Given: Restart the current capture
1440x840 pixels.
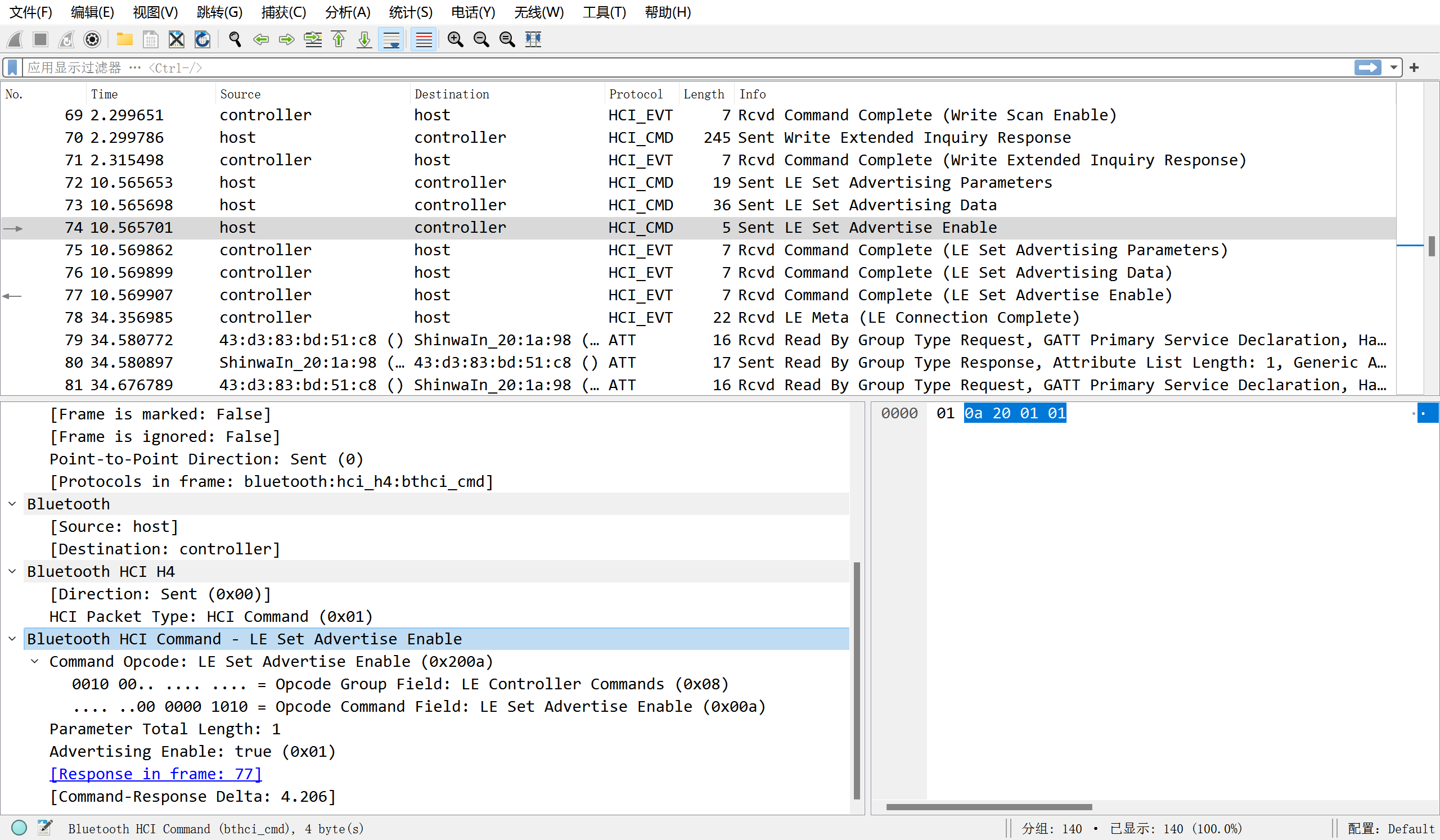Looking at the screenshot, I should pyautogui.click(x=67, y=39).
